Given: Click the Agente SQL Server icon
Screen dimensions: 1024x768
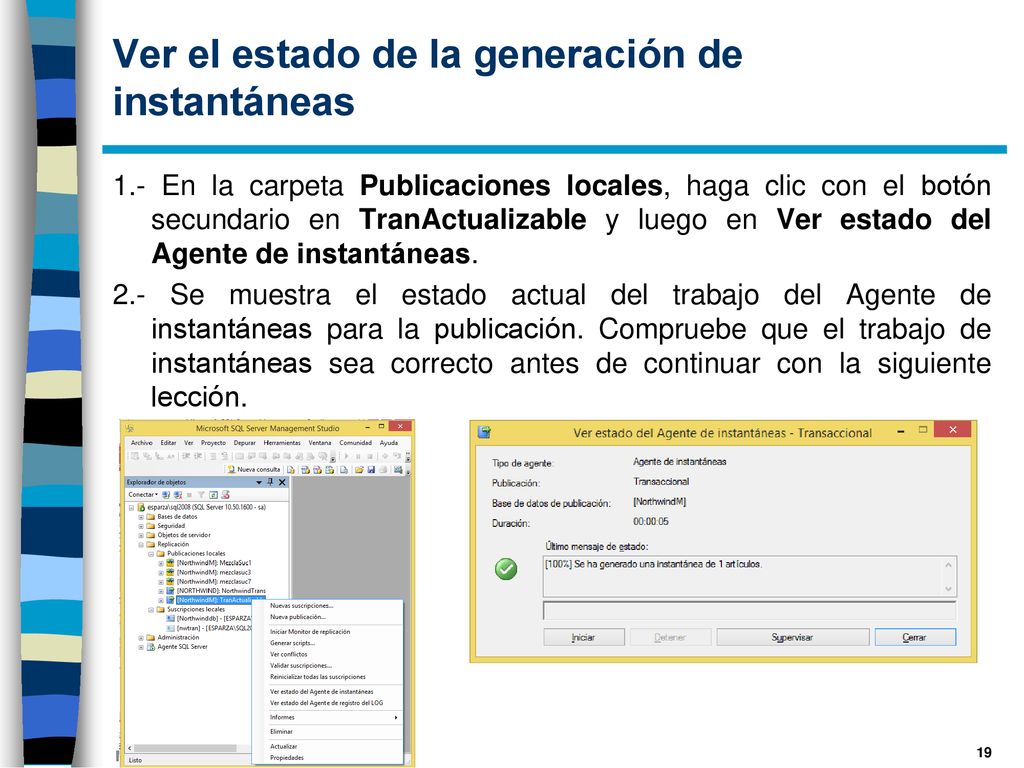Looking at the screenshot, I should coord(150,647).
